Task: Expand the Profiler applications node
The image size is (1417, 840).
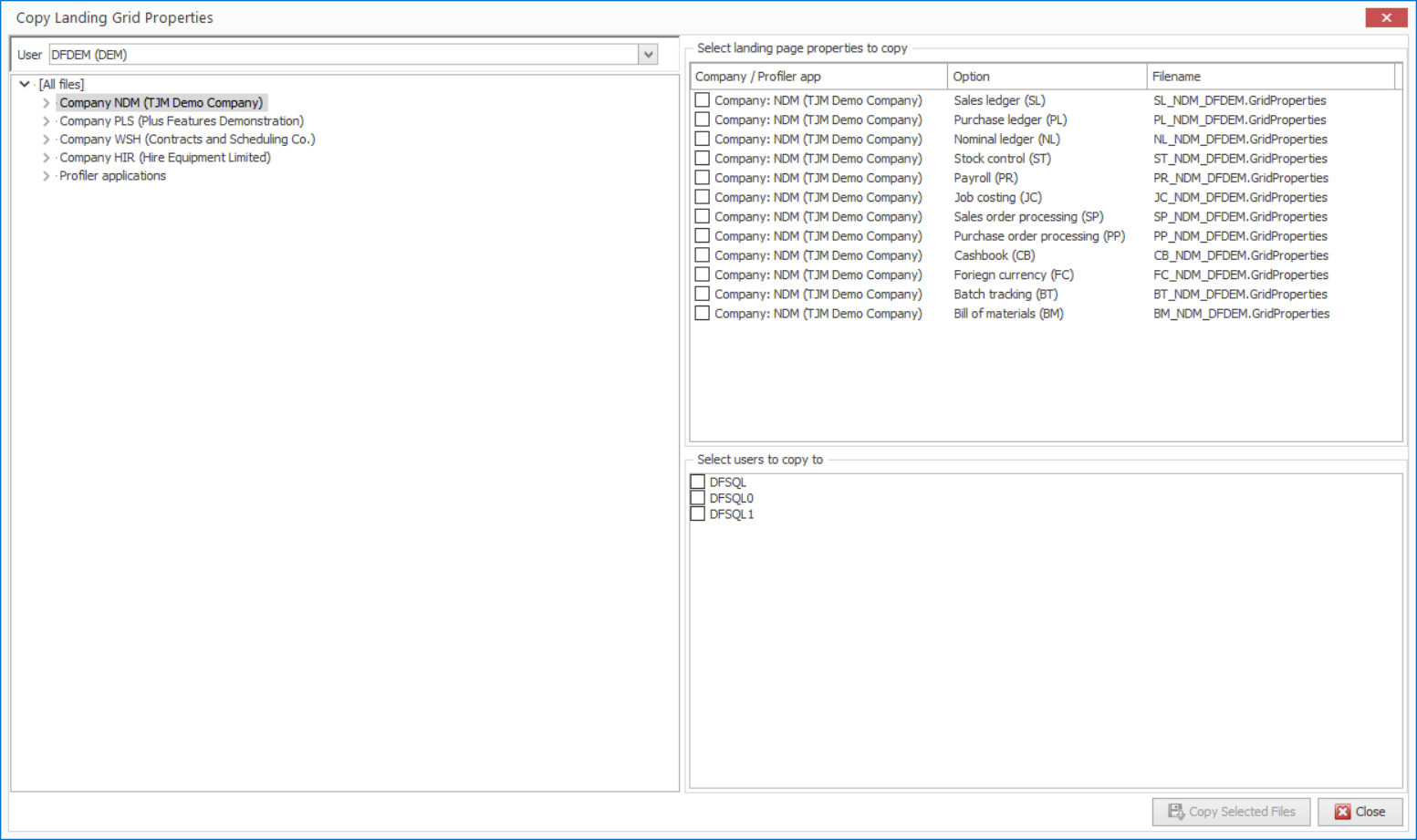Action: pos(47,176)
